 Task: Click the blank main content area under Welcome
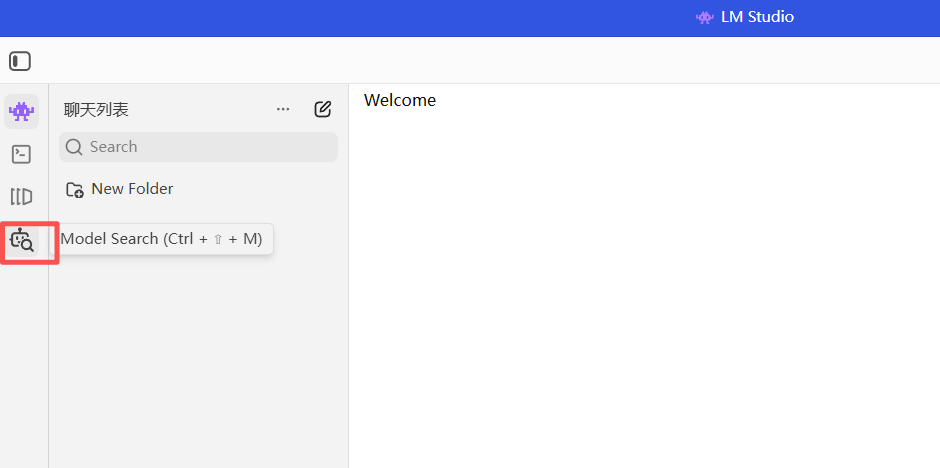click(x=644, y=288)
